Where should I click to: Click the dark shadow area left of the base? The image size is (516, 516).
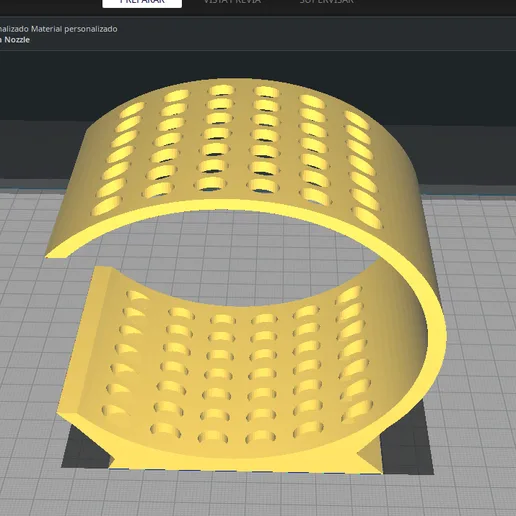(x=84, y=448)
